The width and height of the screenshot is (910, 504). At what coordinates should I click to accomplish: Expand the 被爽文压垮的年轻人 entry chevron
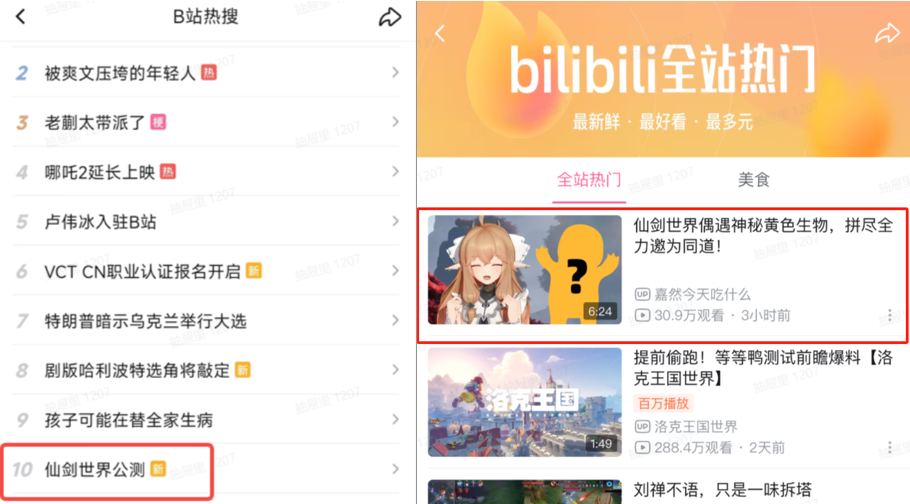395,73
